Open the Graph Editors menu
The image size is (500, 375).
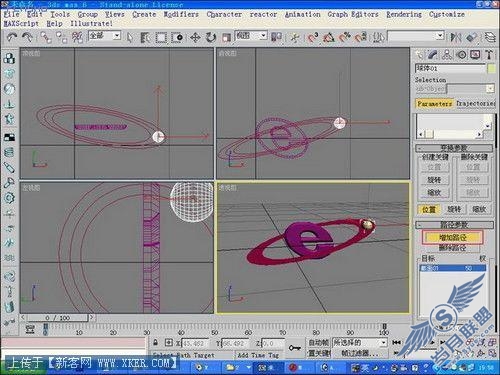[353, 14]
